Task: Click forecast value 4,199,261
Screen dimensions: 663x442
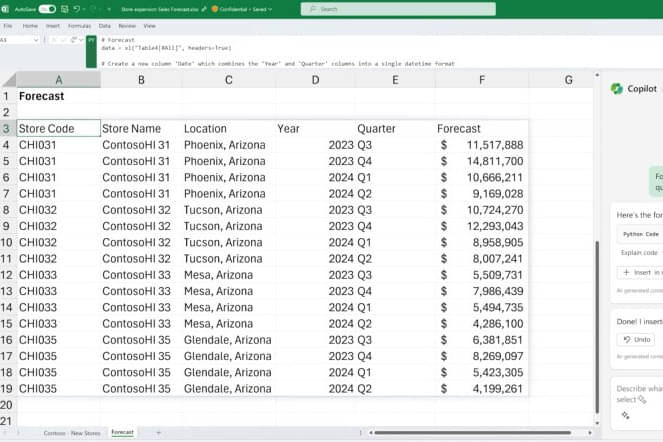Action: point(482,389)
